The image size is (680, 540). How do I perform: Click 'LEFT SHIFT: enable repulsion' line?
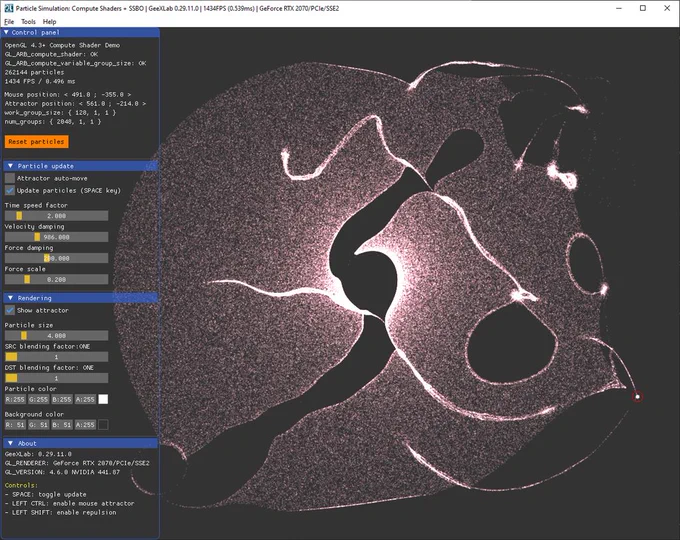click(x=60, y=513)
